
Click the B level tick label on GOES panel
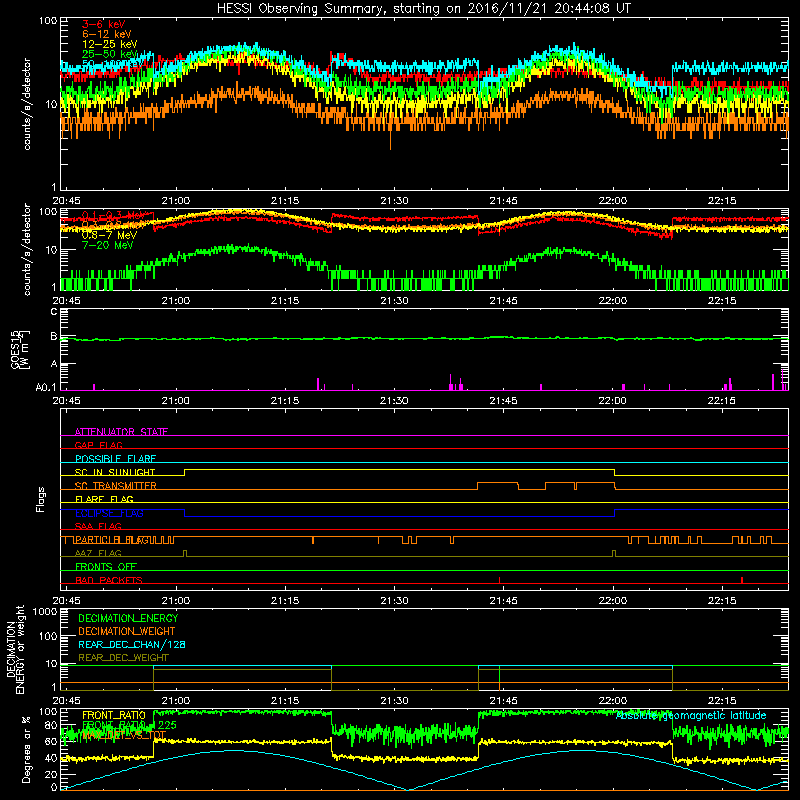coord(54,337)
